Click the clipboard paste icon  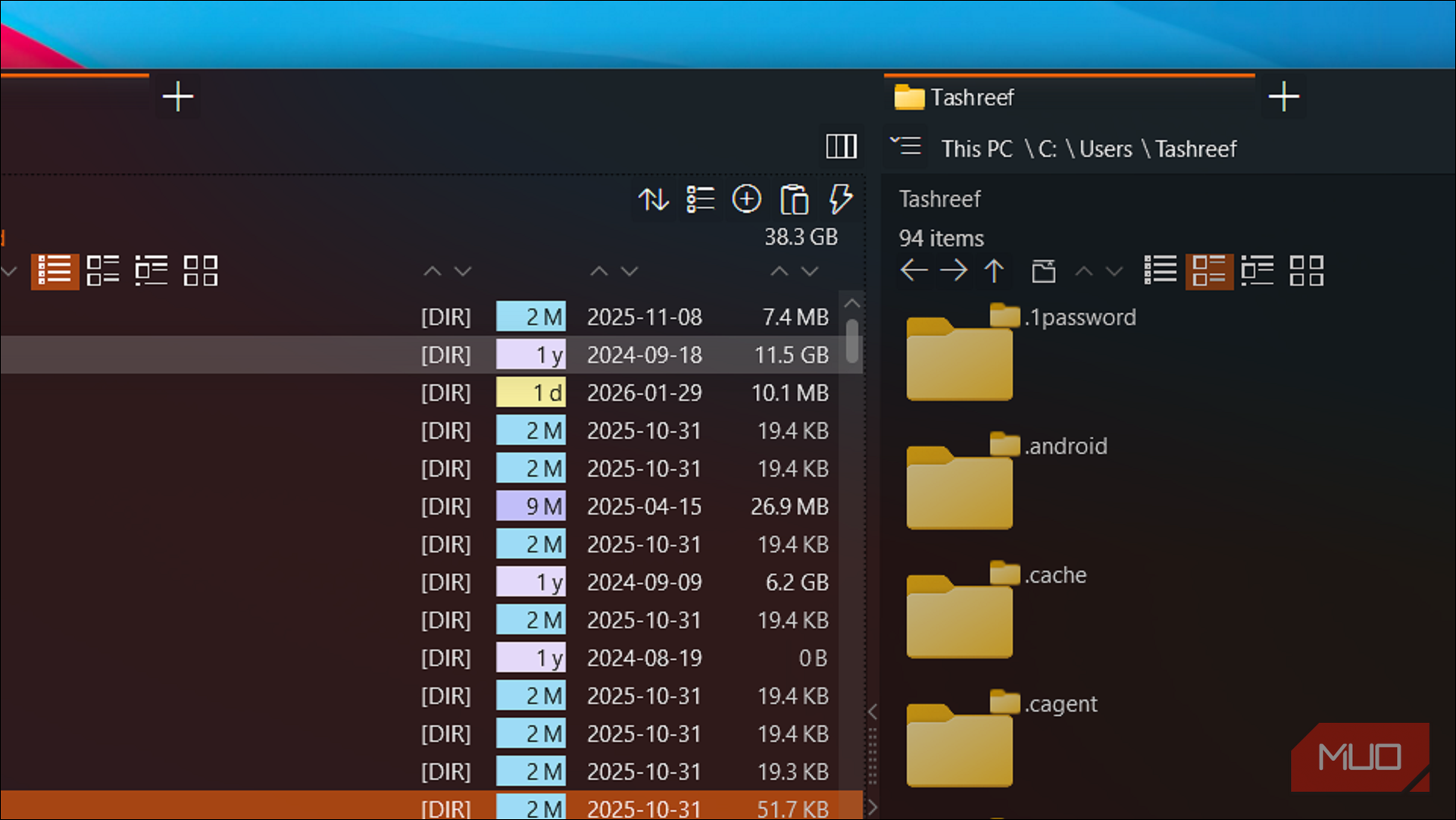pyautogui.click(x=794, y=200)
